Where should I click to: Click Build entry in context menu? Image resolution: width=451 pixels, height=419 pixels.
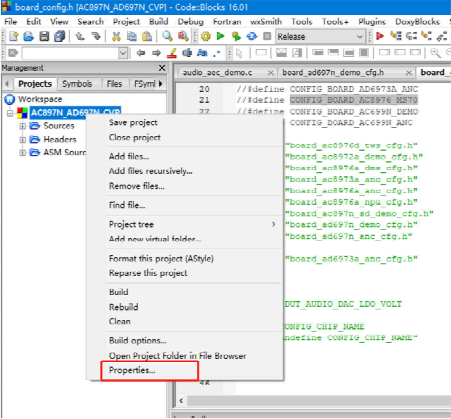[119, 292]
